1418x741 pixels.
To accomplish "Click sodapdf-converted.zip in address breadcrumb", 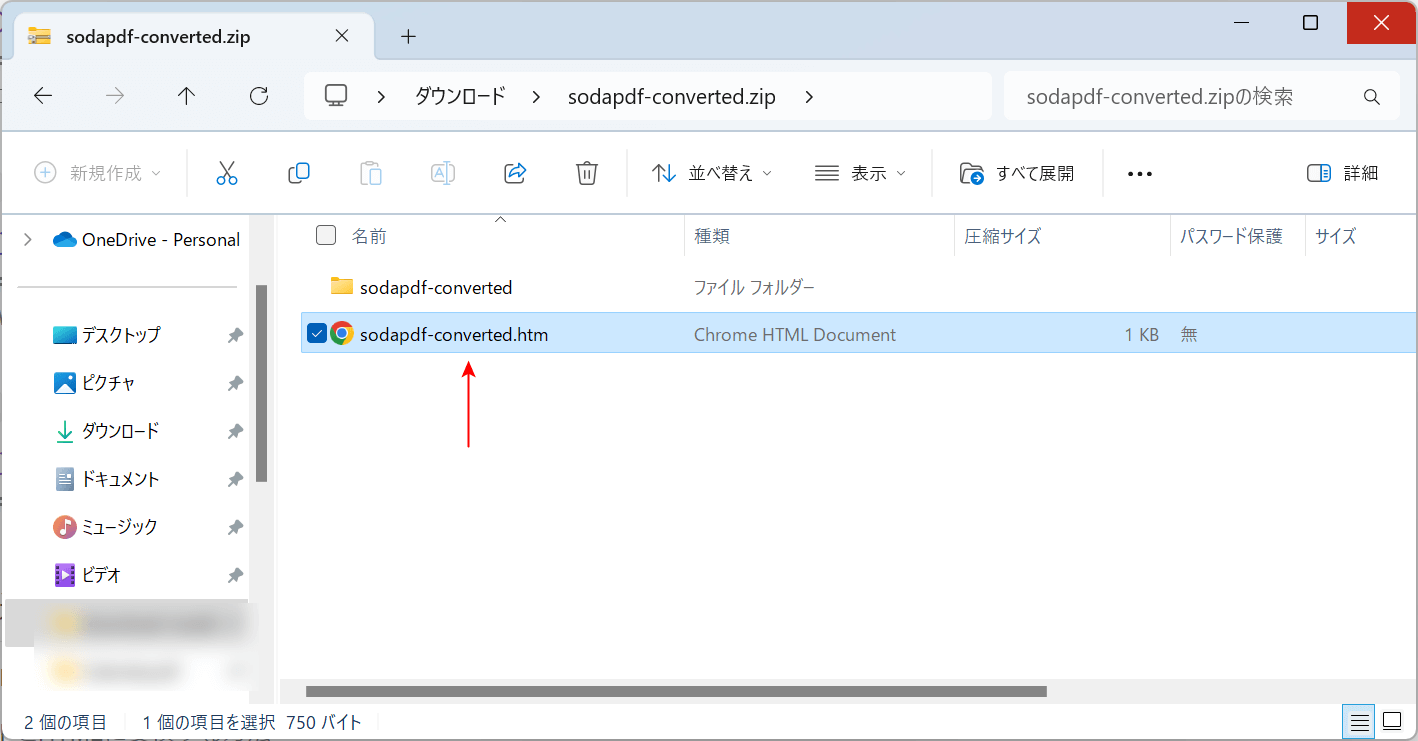I will [672, 97].
